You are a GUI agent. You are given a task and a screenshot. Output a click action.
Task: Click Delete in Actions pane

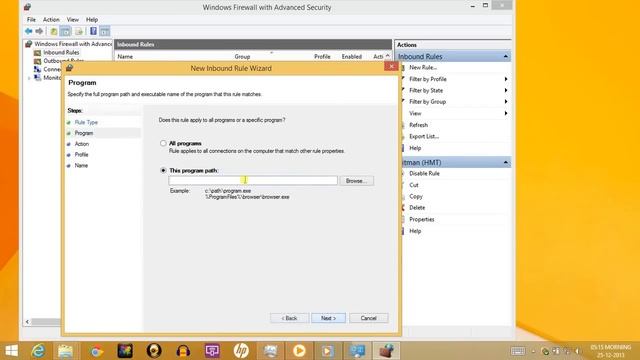[x=417, y=207]
